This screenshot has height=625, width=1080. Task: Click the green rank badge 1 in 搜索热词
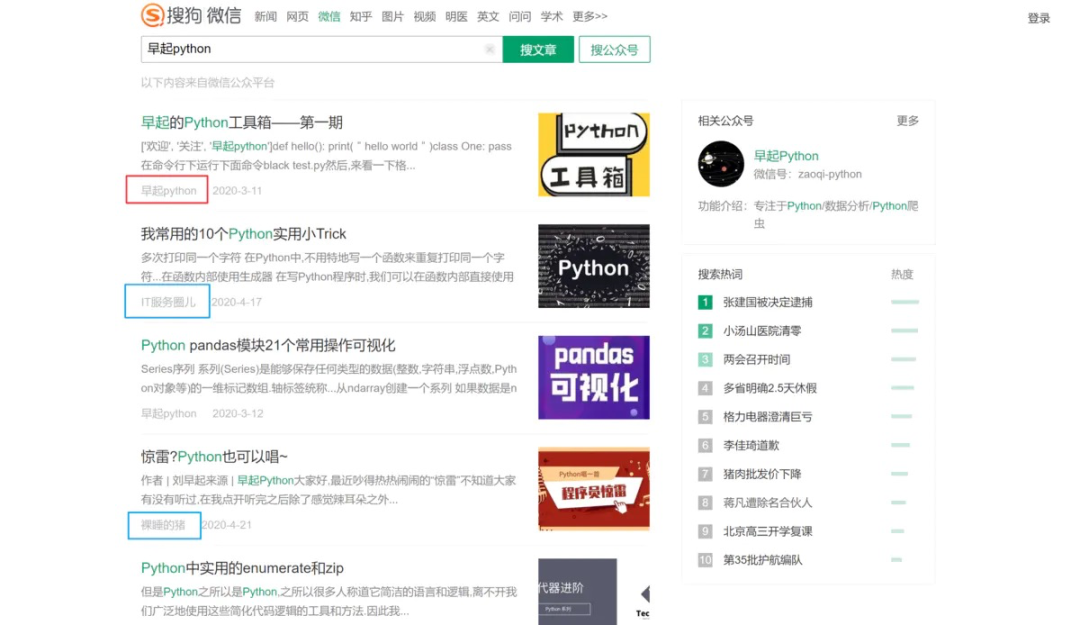coord(705,300)
